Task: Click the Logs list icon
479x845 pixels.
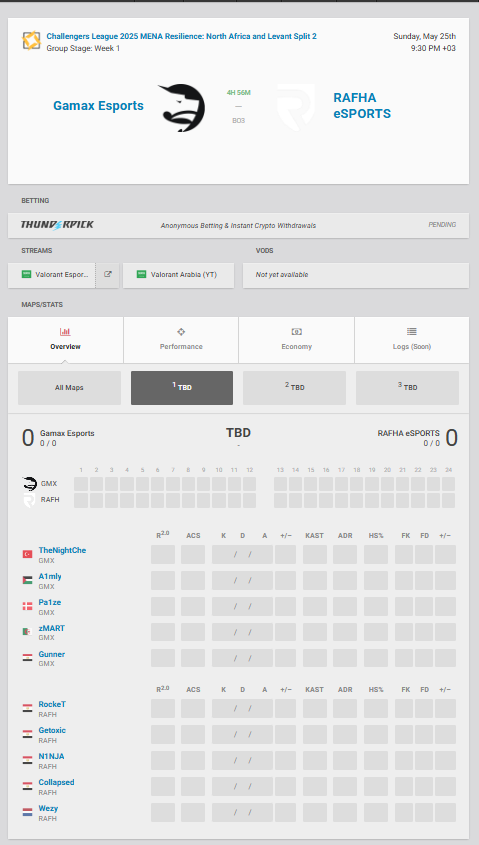Action: tap(412, 332)
